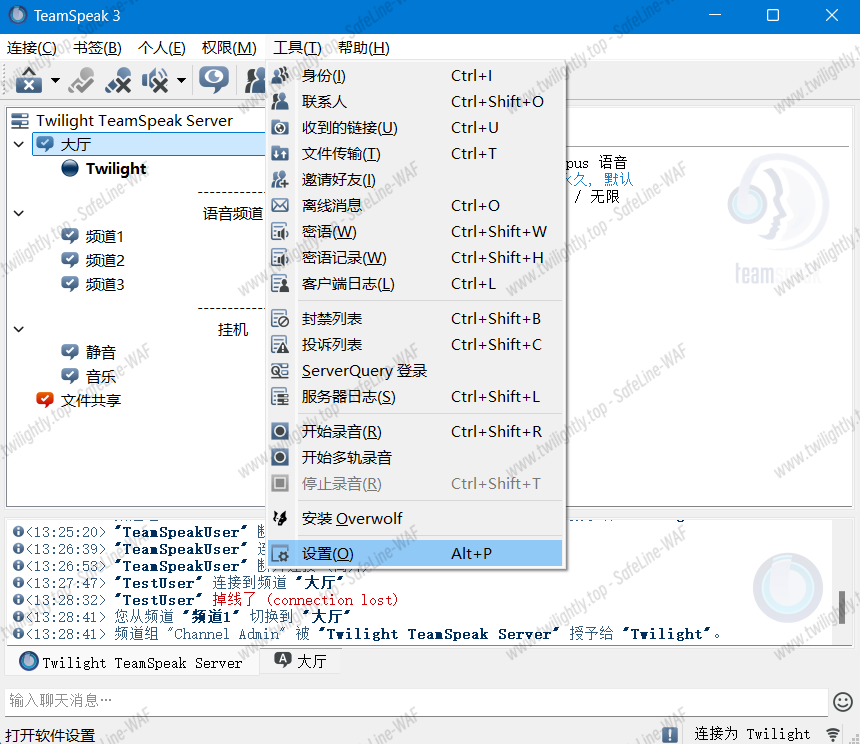Click the emoji smiley icon beside chat input
860x744 pixels.
pos(843,702)
